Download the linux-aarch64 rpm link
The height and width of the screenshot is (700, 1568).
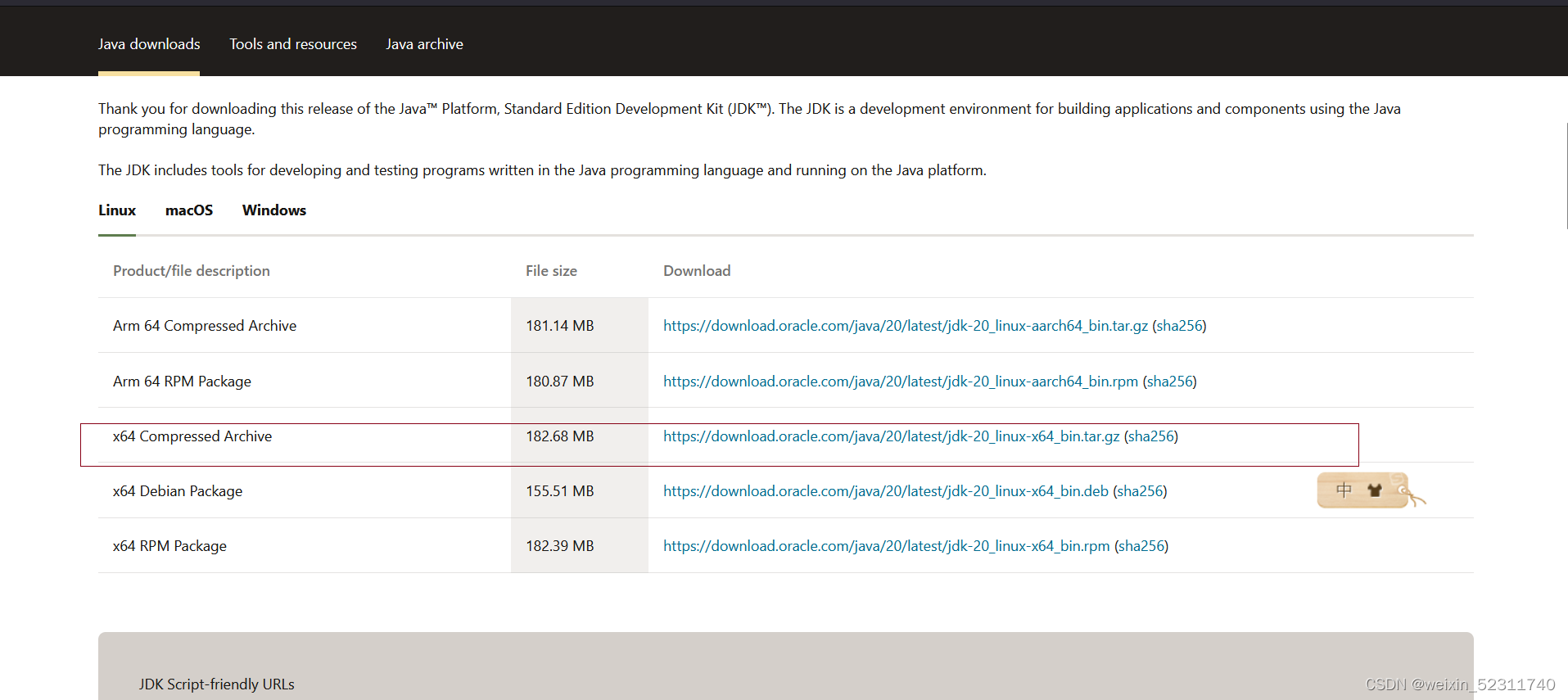901,382
